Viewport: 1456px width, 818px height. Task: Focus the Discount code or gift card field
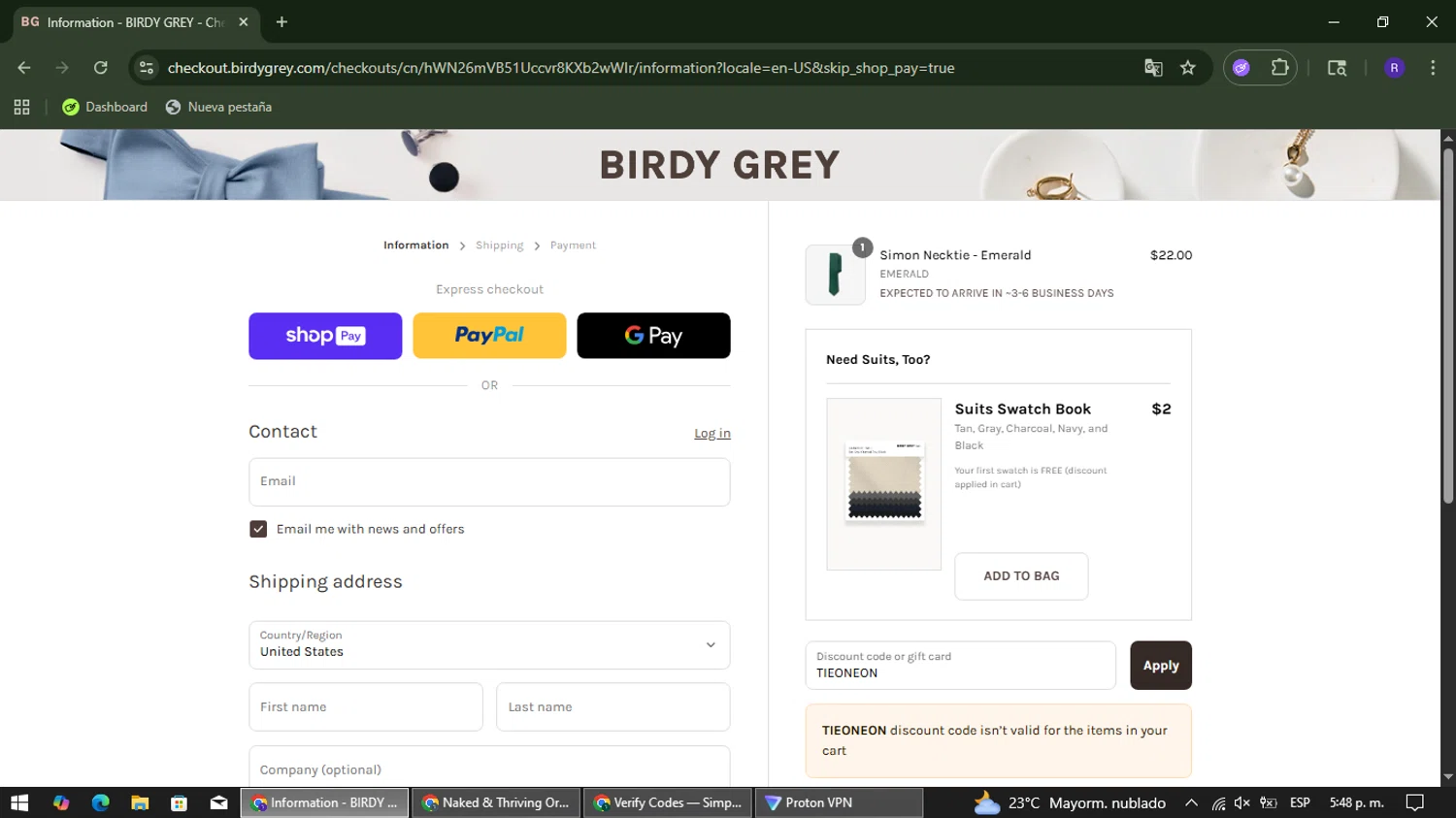[960, 666]
